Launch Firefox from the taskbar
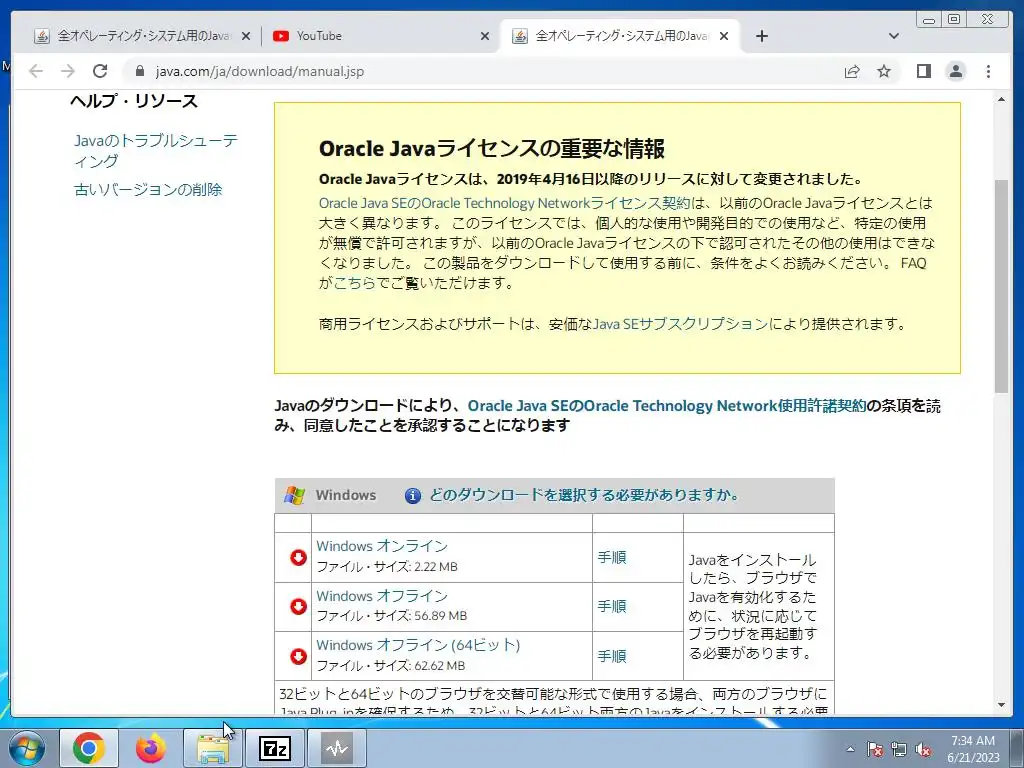The width and height of the screenshot is (1024, 768). point(151,748)
